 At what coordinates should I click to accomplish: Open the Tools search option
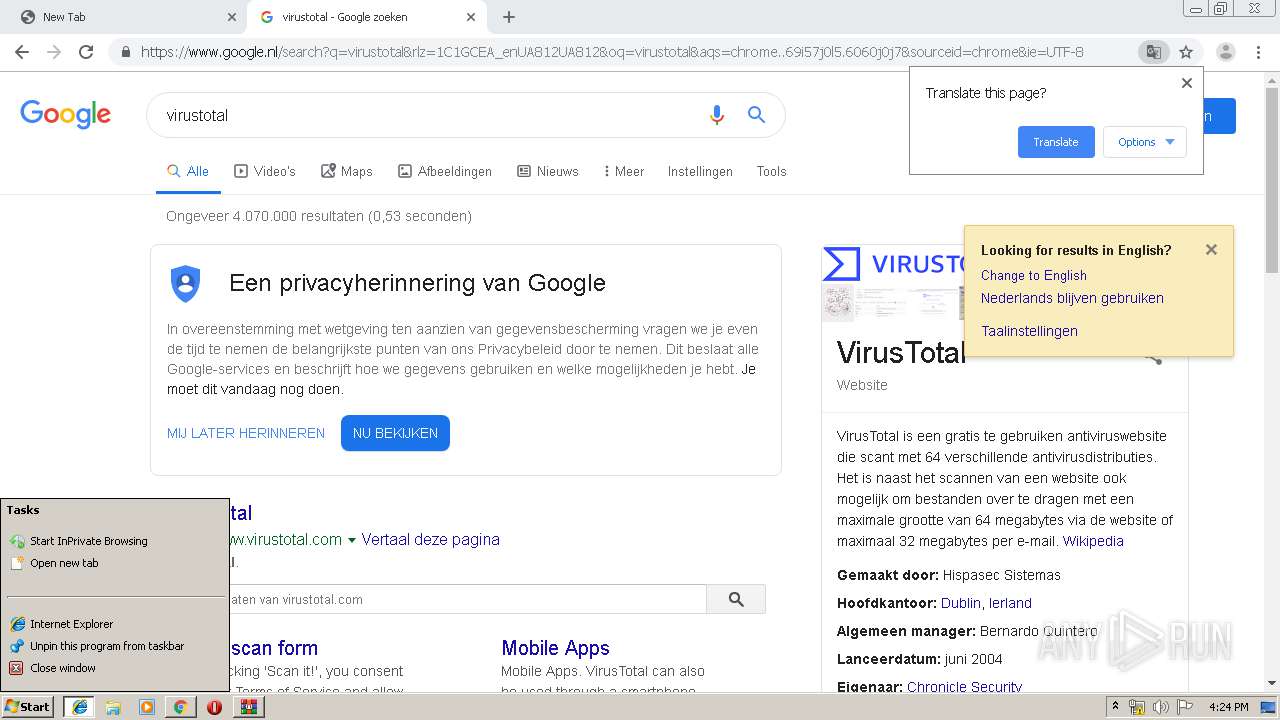tap(771, 171)
